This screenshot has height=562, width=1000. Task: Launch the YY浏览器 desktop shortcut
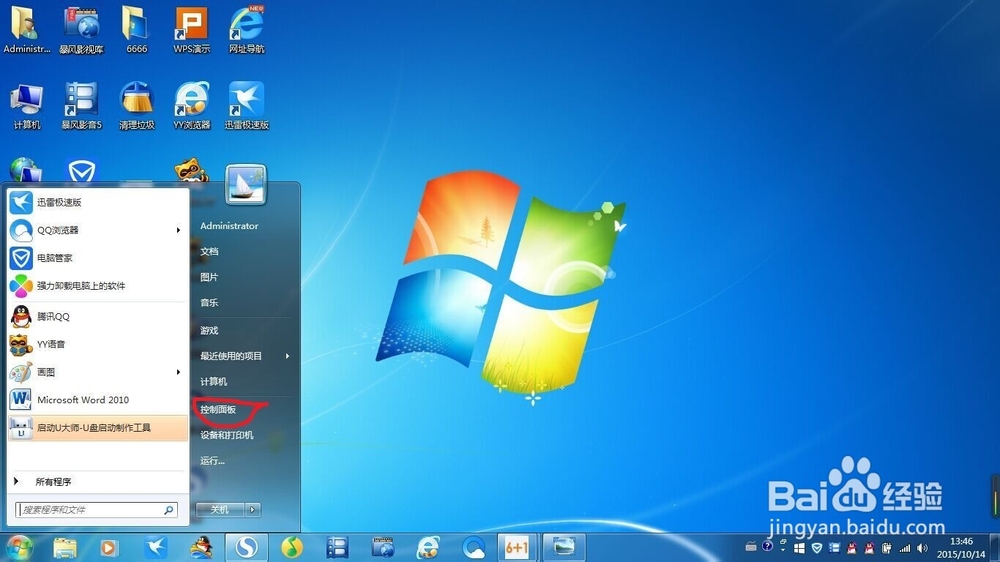(x=191, y=106)
